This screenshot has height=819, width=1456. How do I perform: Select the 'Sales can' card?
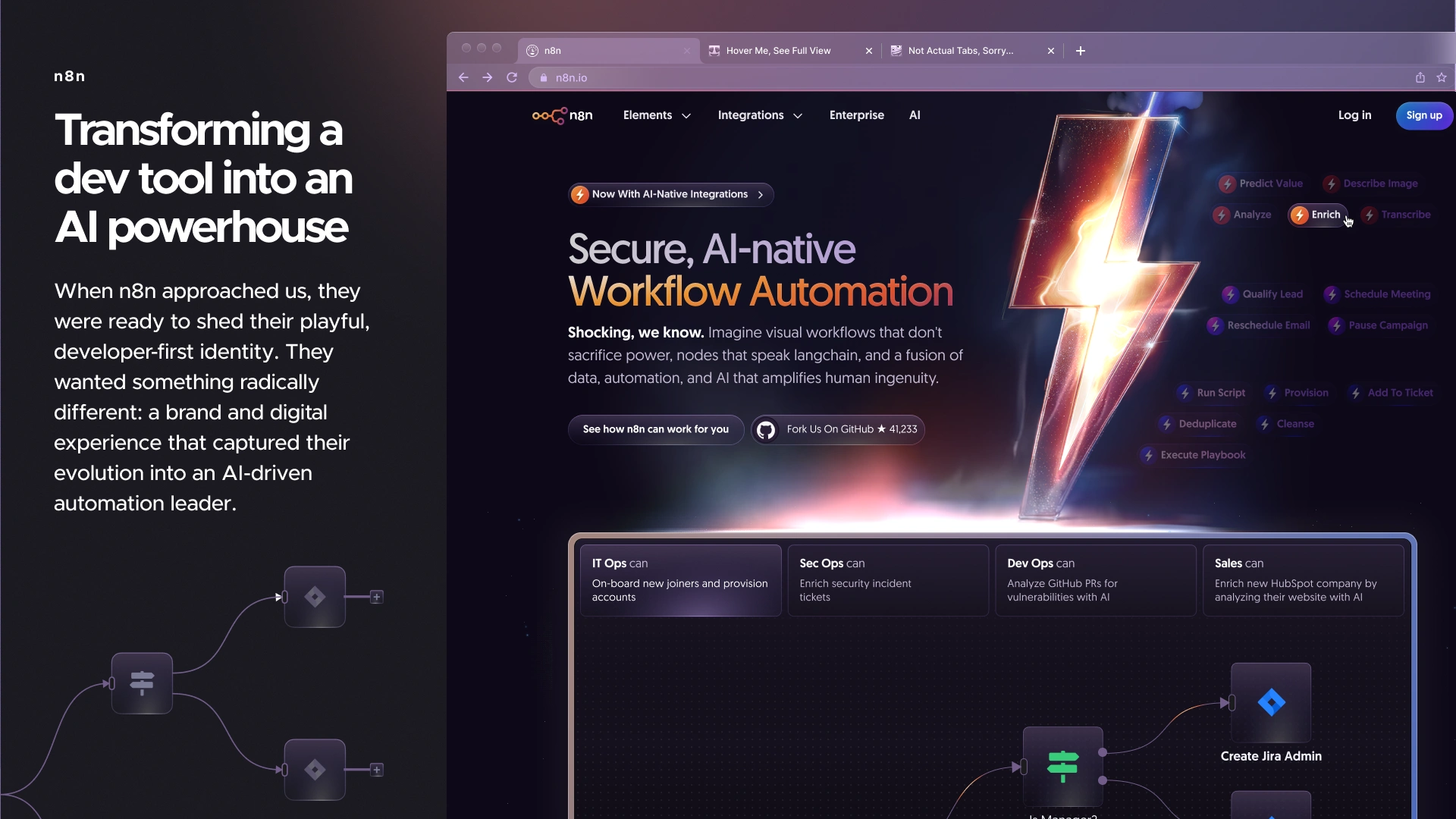[x=1304, y=580]
